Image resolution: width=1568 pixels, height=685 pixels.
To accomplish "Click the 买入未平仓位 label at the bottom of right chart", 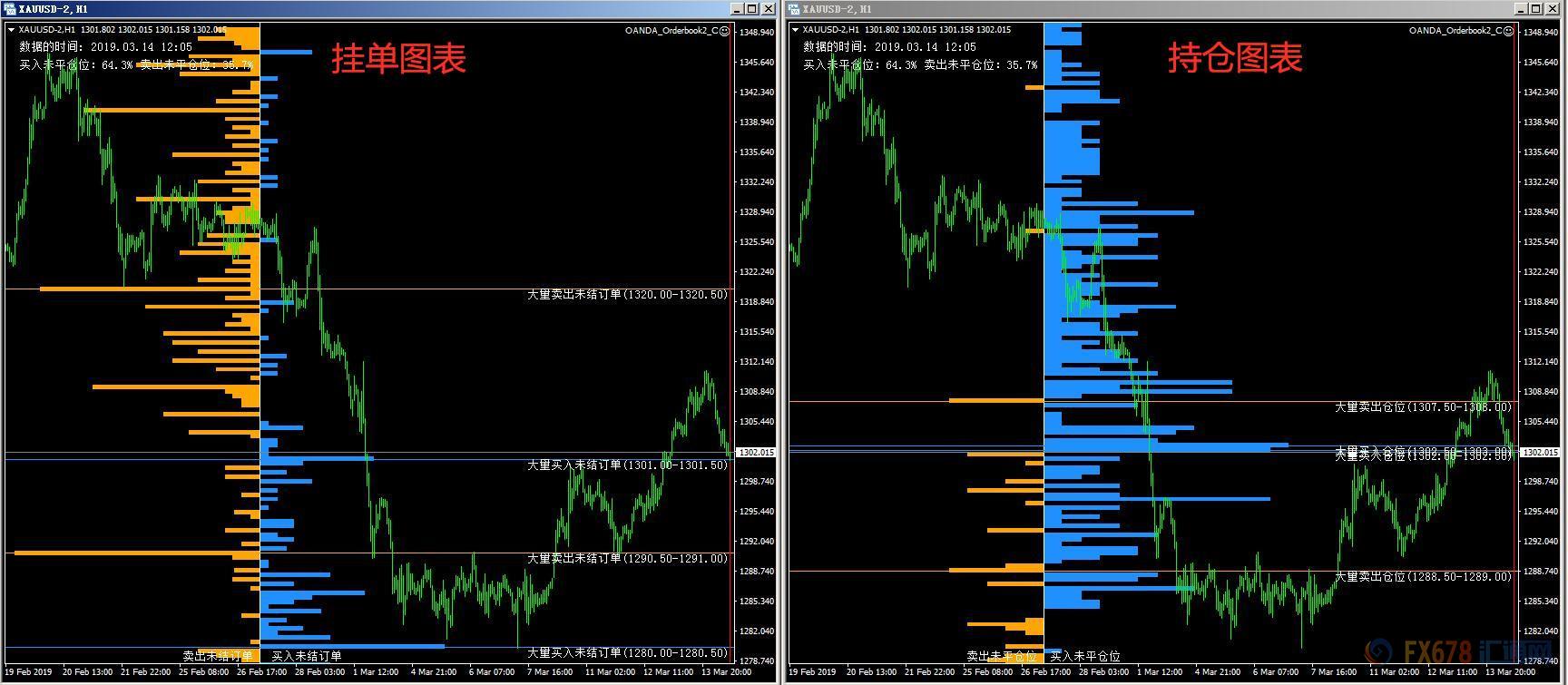I will pyautogui.click(x=1085, y=656).
